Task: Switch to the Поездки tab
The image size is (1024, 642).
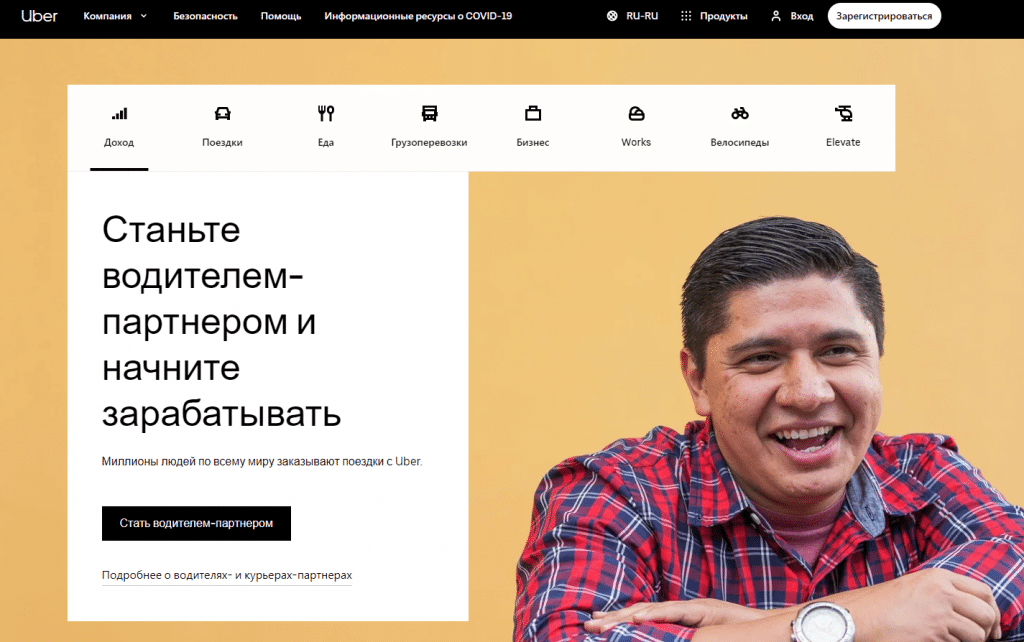Action: point(223,128)
